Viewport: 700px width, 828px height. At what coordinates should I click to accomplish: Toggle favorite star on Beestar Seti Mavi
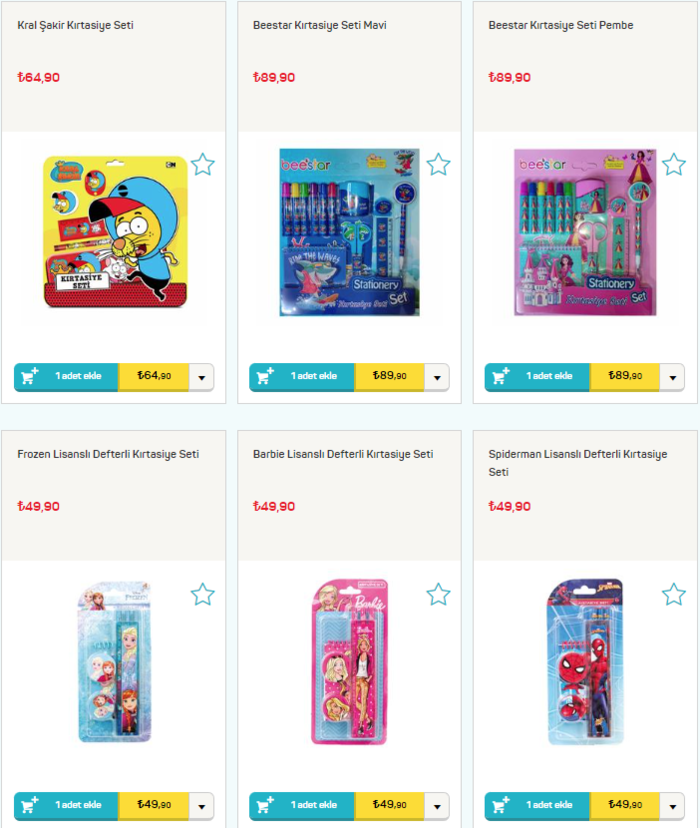pyautogui.click(x=438, y=165)
